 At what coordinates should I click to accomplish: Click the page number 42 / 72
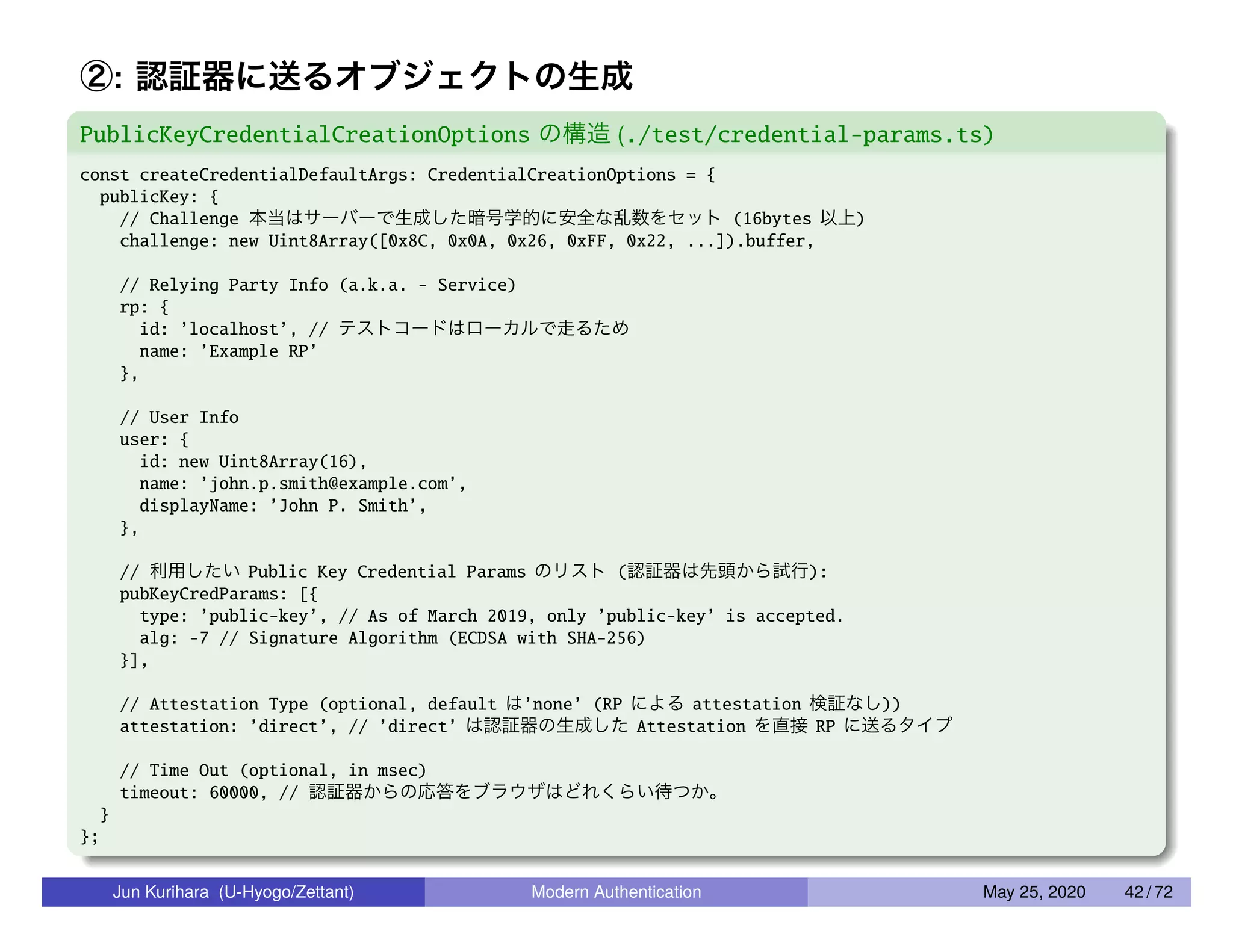tap(1148, 892)
